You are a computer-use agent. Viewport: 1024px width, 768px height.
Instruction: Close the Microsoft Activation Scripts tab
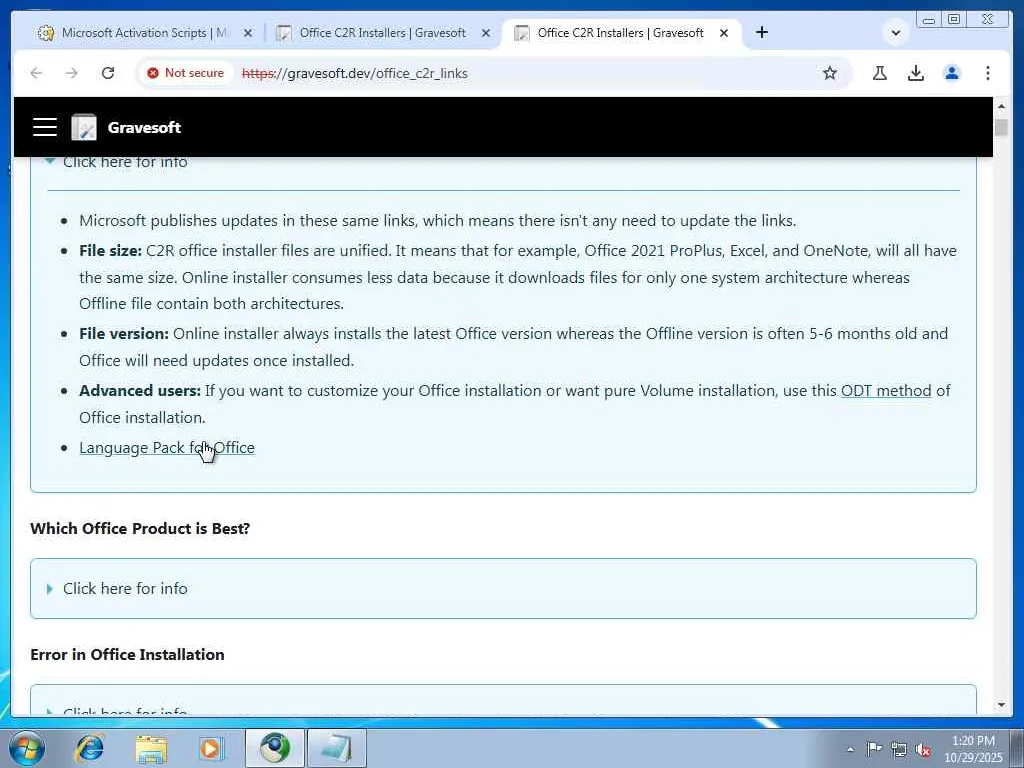click(248, 33)
